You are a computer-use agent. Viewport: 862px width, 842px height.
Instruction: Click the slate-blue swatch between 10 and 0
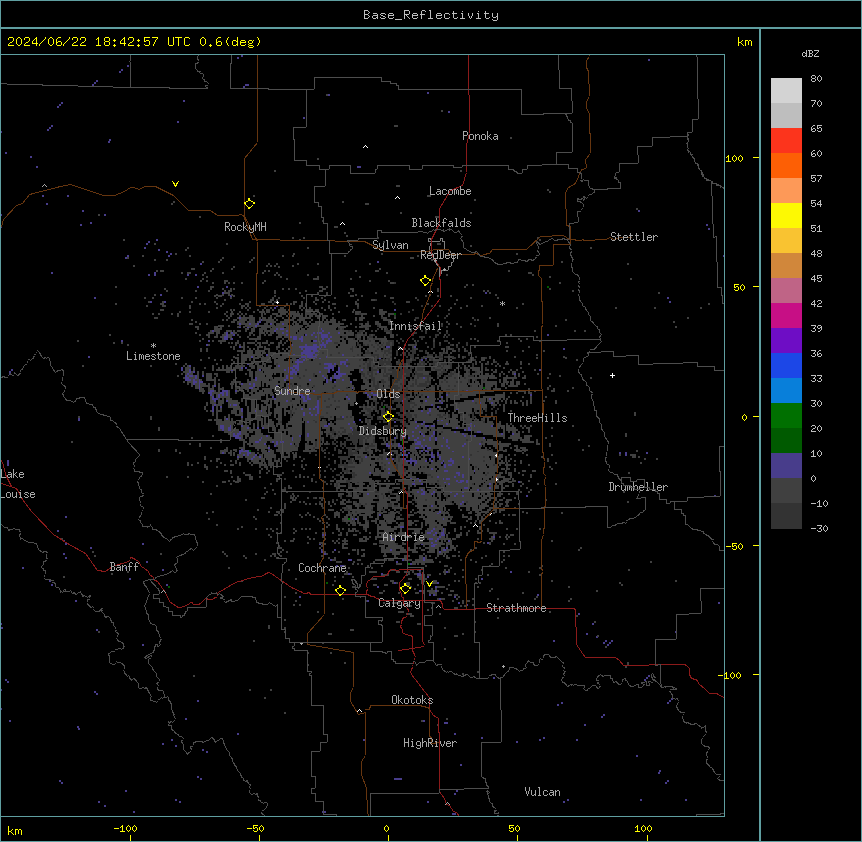click(x=786, y=466)
